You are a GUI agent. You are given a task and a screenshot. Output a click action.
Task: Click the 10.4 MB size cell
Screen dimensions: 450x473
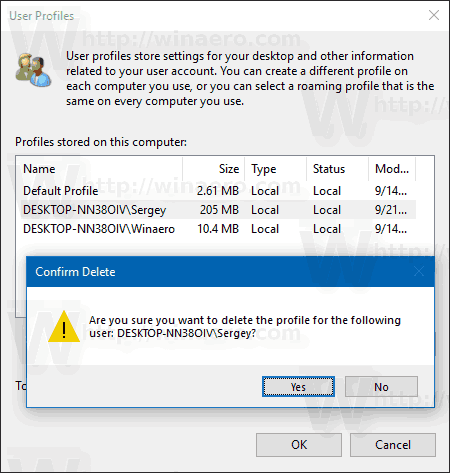[218, 229]
